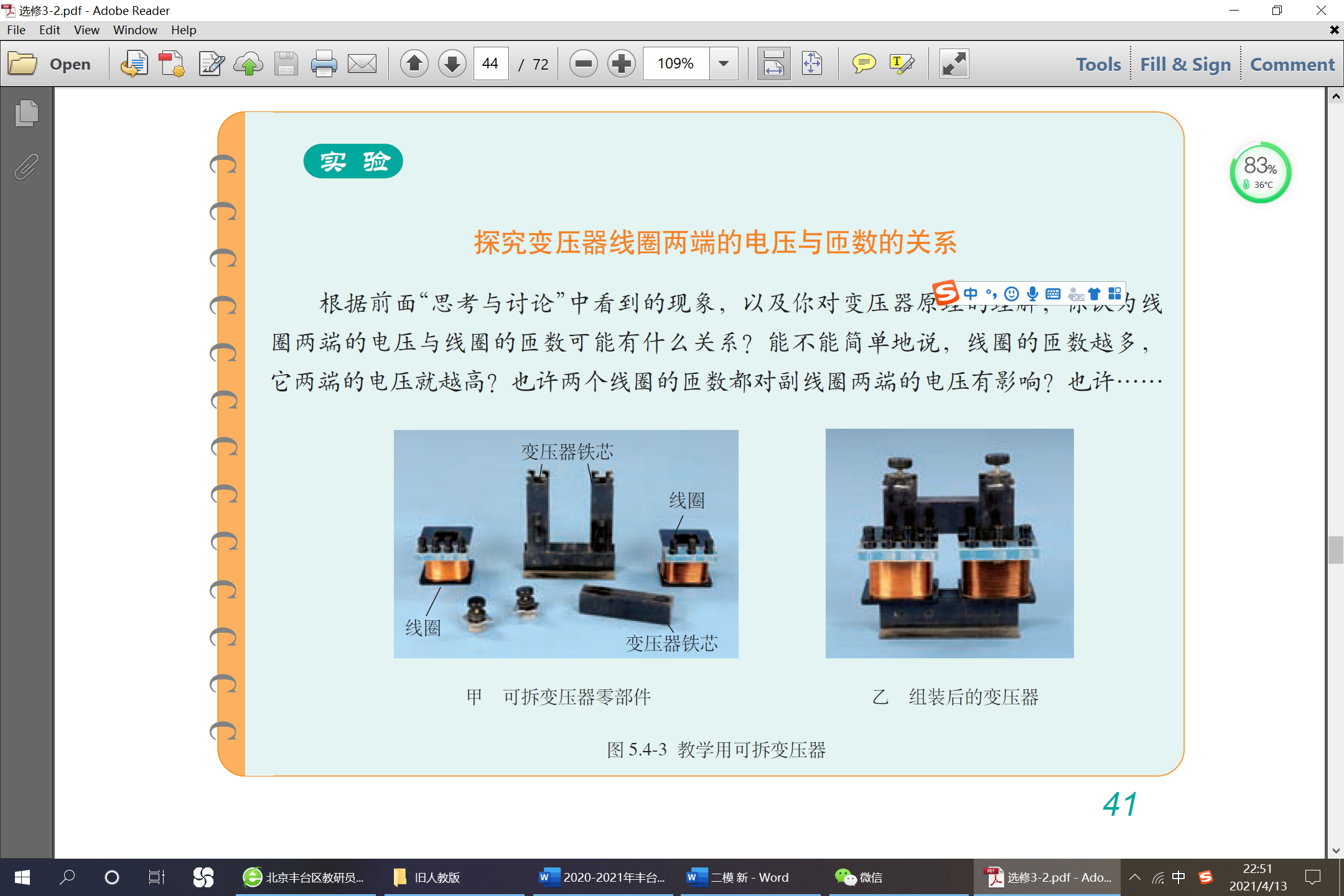Screen dimensions: 1344x896
Task: Switch to read mode view
Action: click(954, 63)
